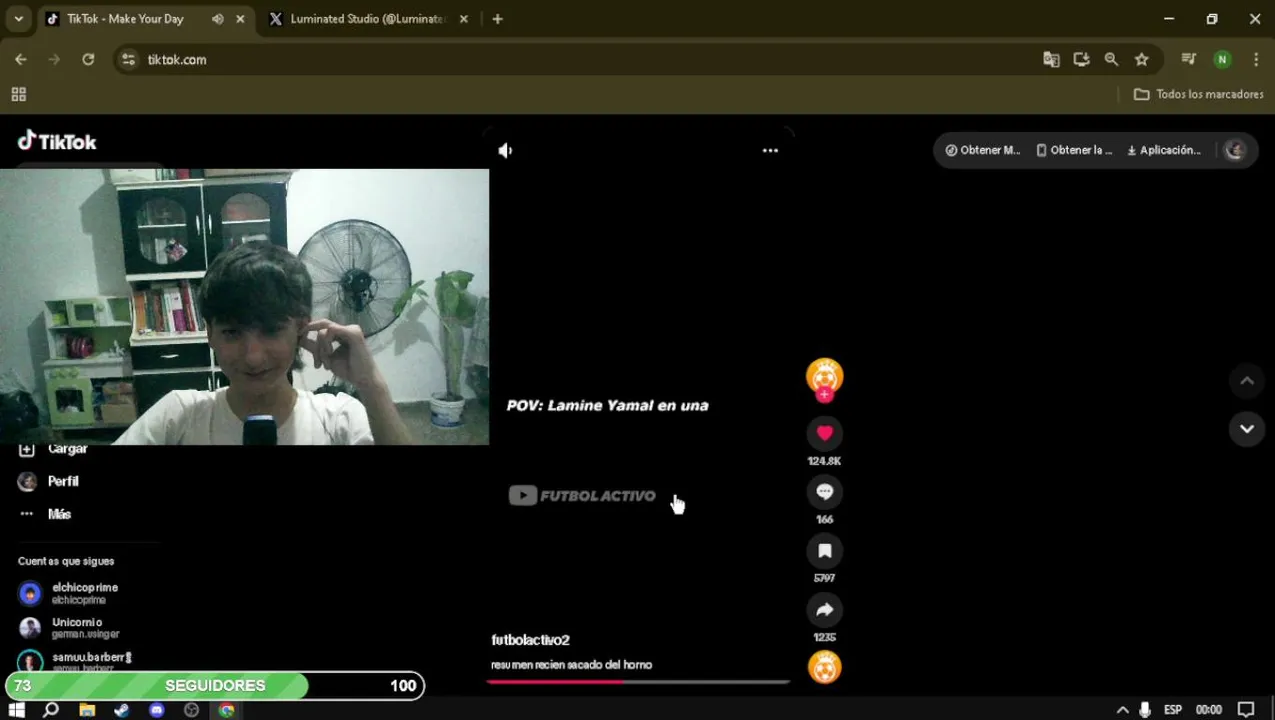Open a new browser tab
Image resolution: width=1275 pixels, height=720 pixels.
click(497, 19)
